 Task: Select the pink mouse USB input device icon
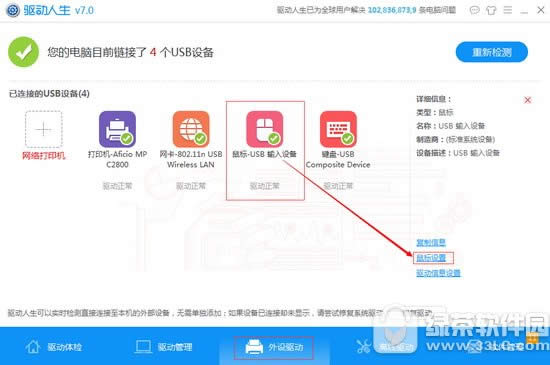coord(264,129)
